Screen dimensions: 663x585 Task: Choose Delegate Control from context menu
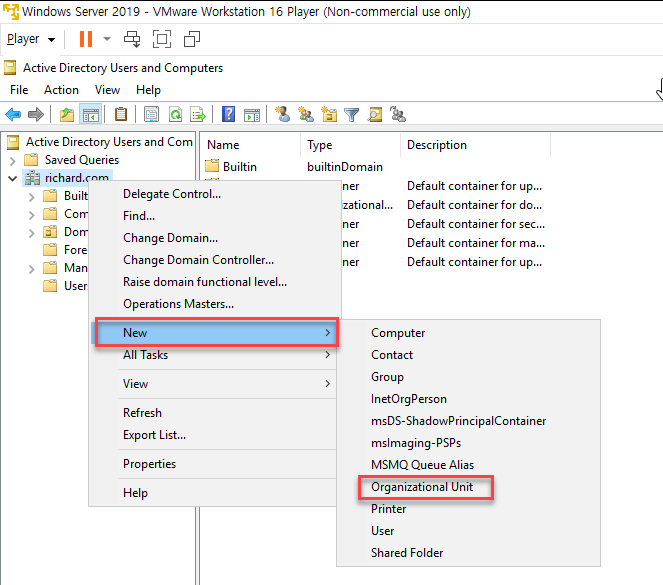(215, 194)
